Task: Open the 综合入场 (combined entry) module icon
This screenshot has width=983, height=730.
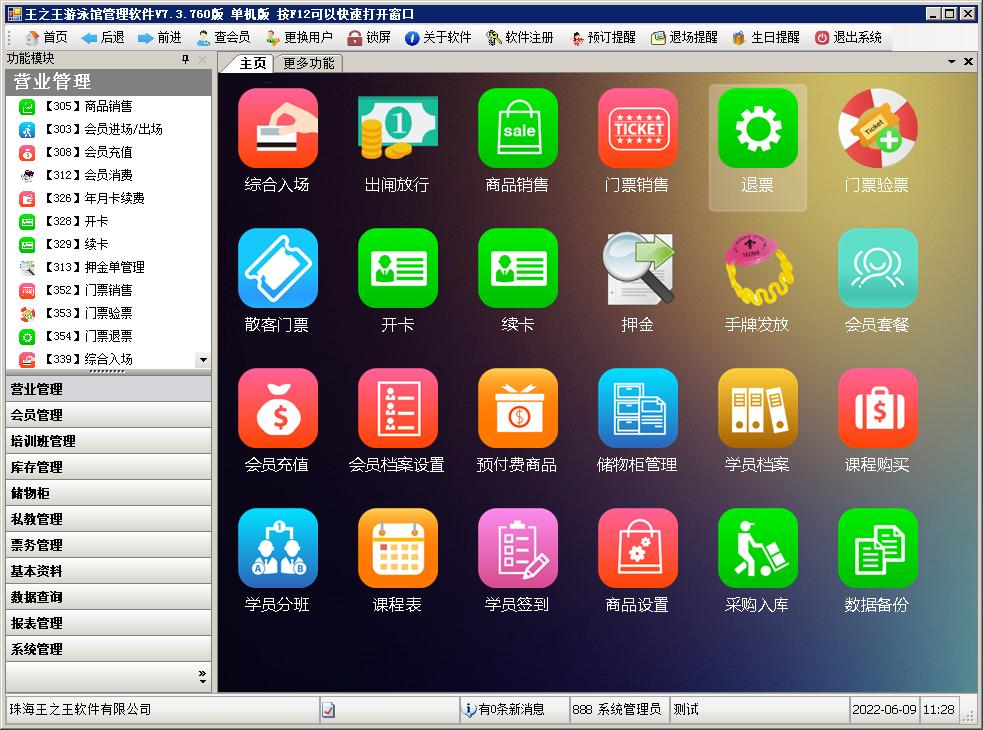Action: tap(277, 128)
